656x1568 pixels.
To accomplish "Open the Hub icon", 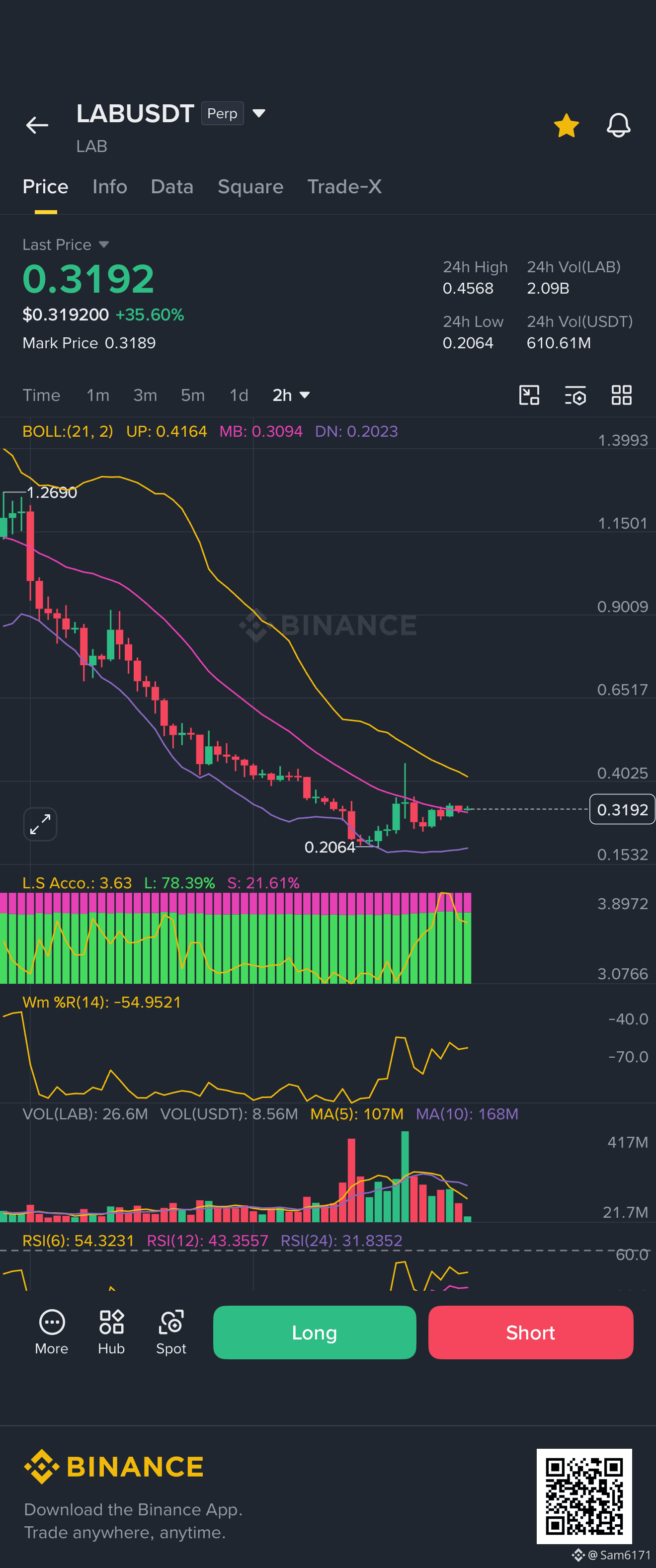I will [x=111, y=1333].
